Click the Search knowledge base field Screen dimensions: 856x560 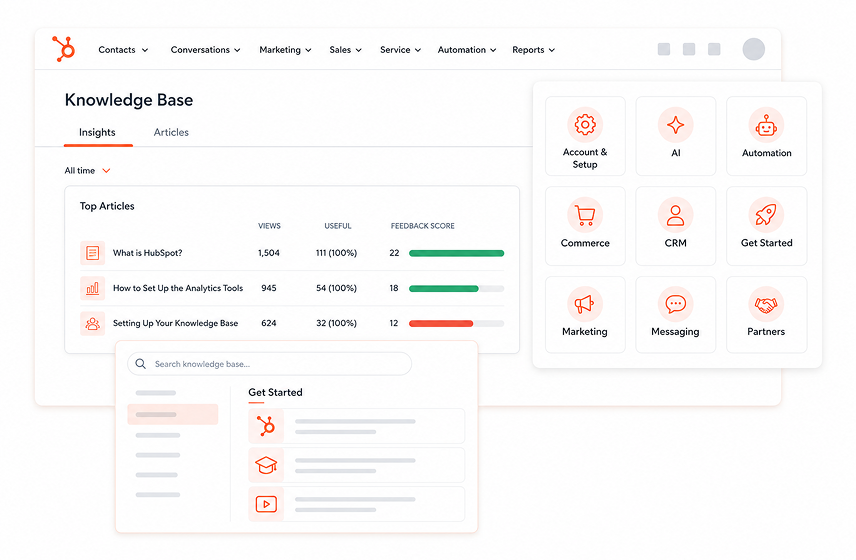pos(269,364)
